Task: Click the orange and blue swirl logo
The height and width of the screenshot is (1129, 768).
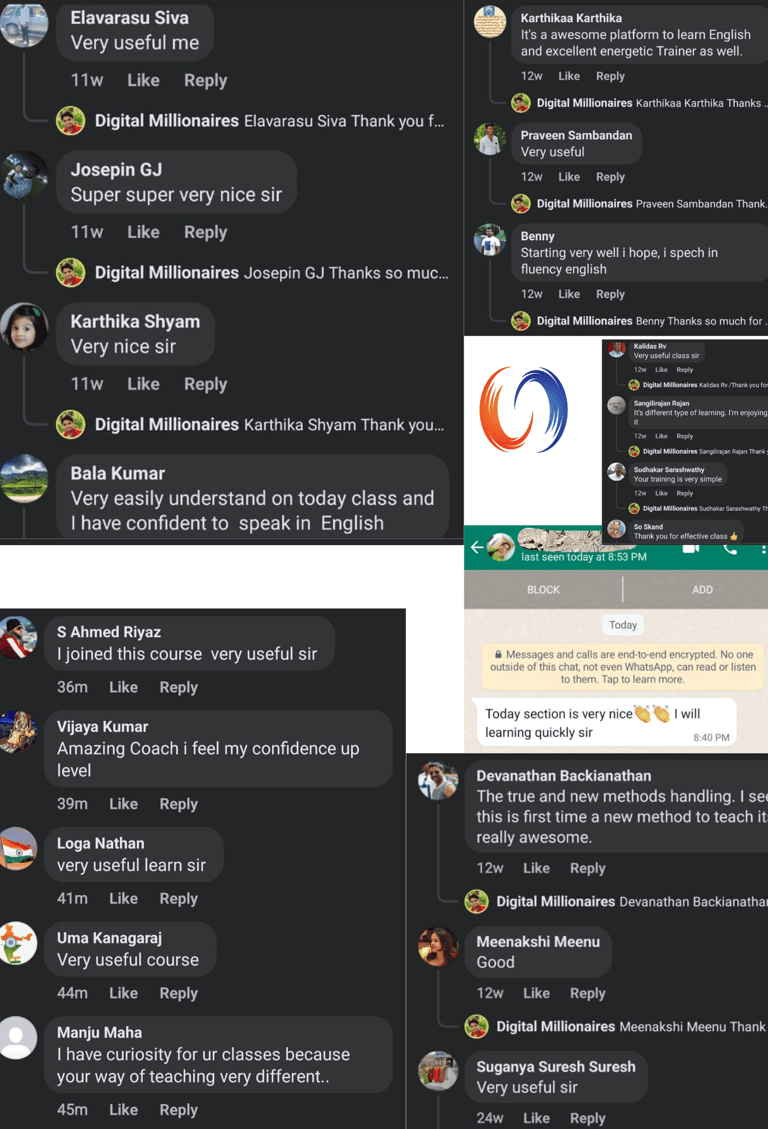Action: [x=524, y=410]
